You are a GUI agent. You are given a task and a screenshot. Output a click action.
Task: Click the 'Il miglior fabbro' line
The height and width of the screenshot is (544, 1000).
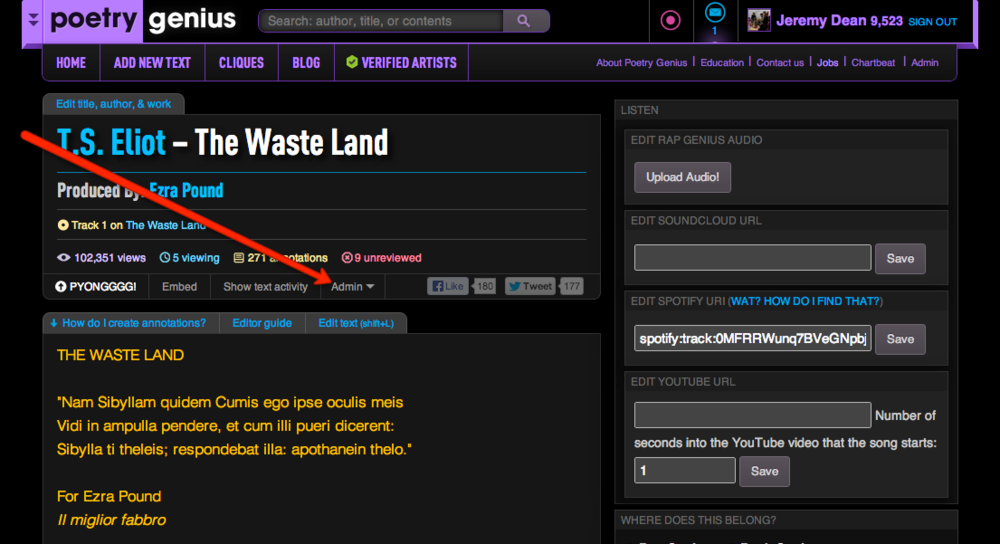[112, 520]
